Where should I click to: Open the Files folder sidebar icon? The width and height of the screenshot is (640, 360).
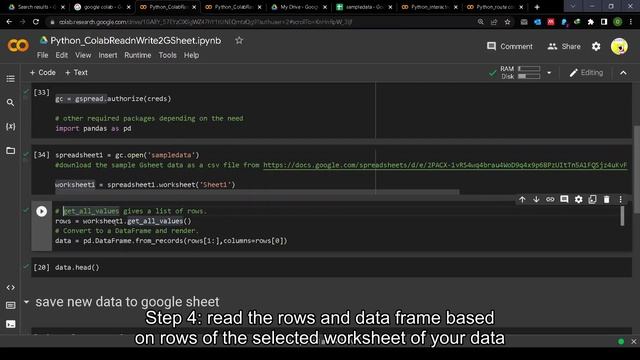click(x=11, y=151)
